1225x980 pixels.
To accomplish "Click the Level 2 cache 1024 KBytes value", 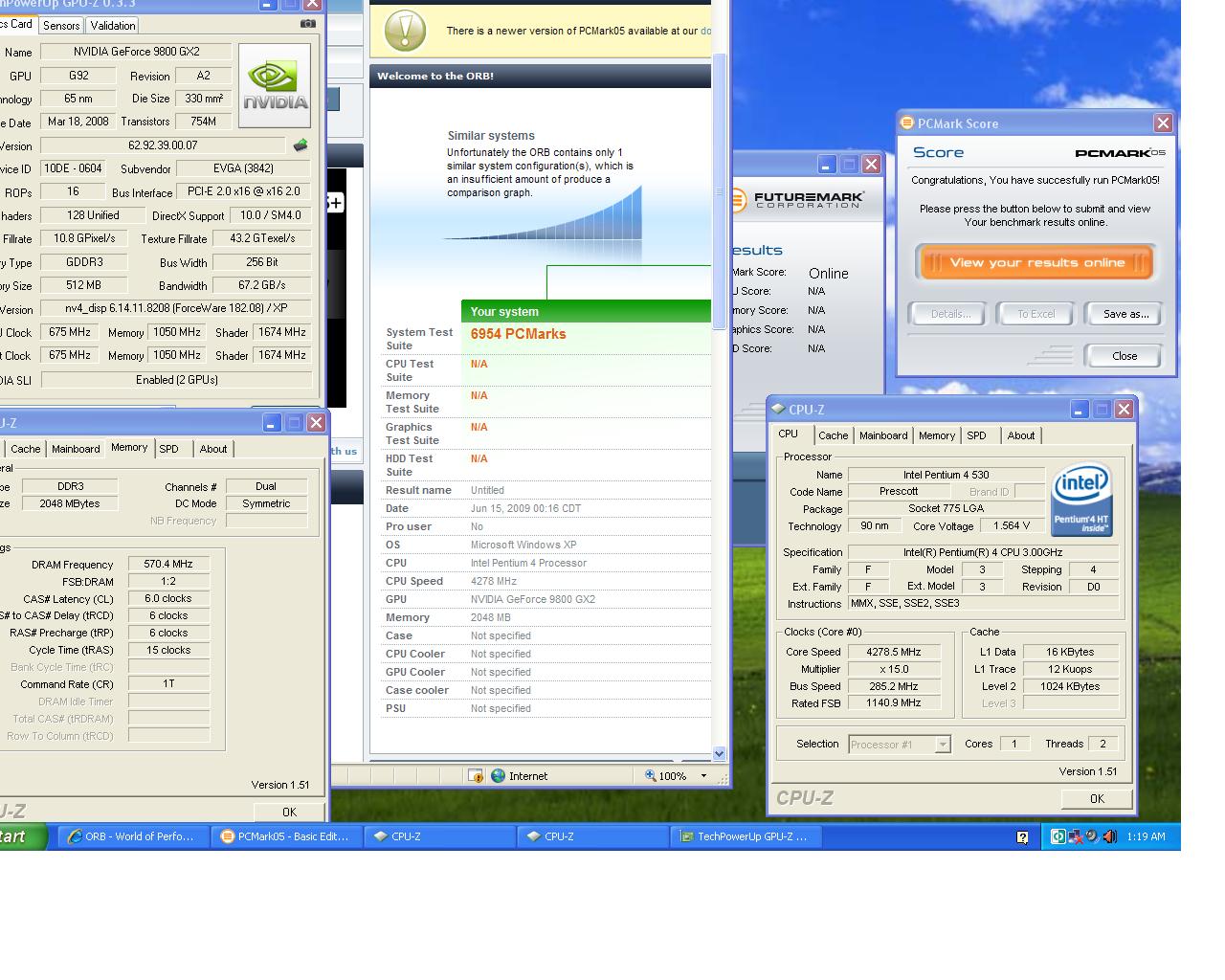I will tap(1070, 686).
